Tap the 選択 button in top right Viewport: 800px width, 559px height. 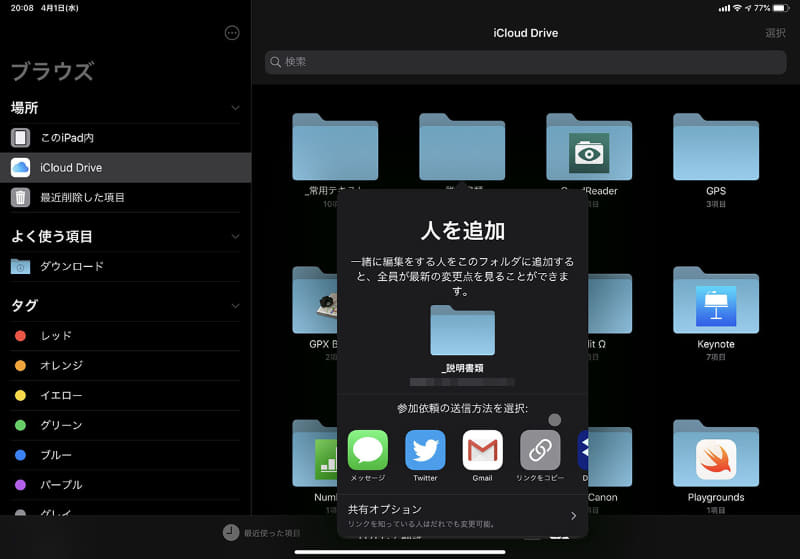tap(775, 33)
